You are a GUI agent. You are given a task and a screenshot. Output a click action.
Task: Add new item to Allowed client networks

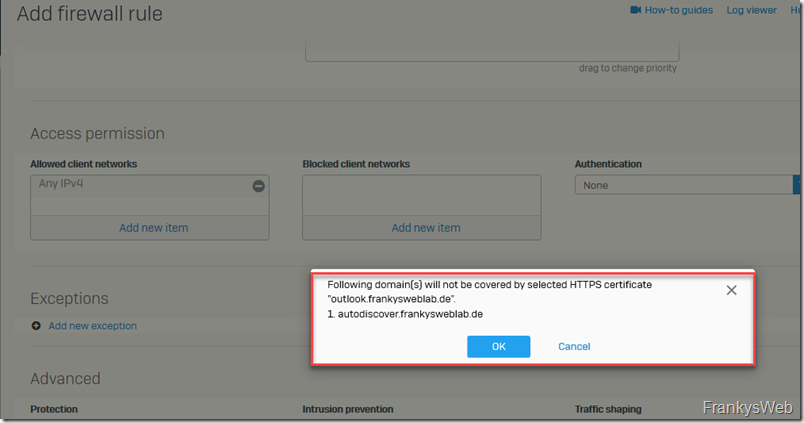click(x=153, y=228)
